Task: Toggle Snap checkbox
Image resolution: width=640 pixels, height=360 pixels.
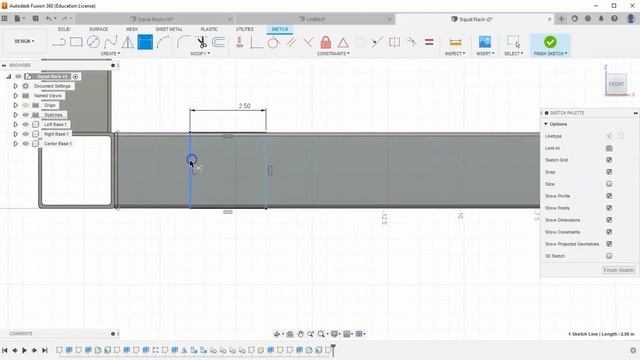Action: point(609,172)
